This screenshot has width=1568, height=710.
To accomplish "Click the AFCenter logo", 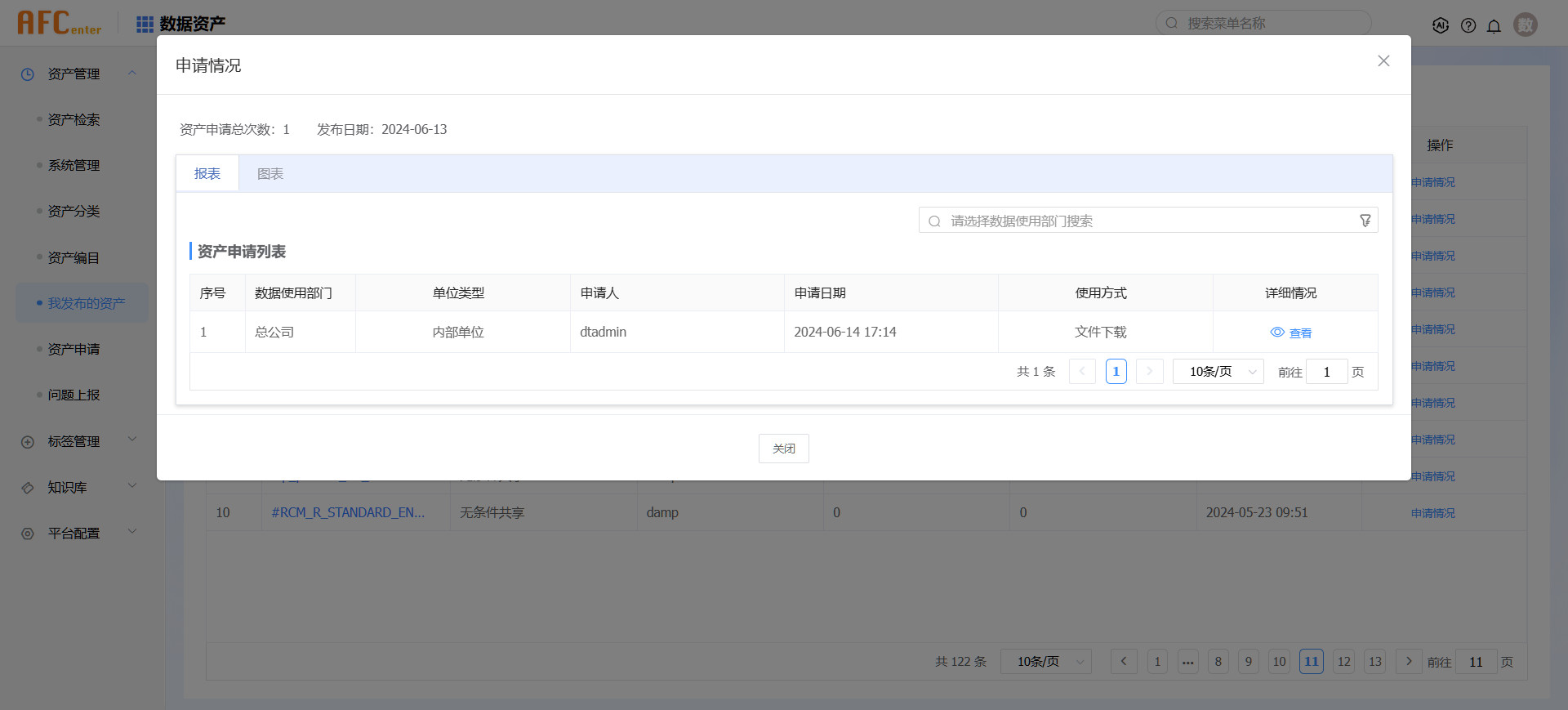I will tap(60, 23).
